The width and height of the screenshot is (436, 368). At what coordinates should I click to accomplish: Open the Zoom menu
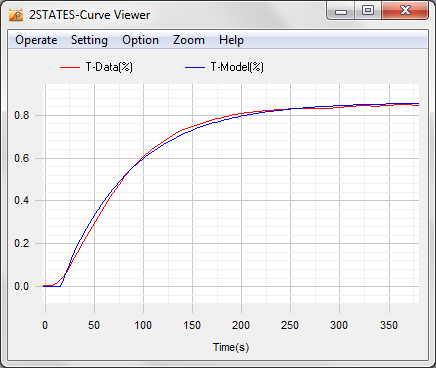(x=189, y=40)
